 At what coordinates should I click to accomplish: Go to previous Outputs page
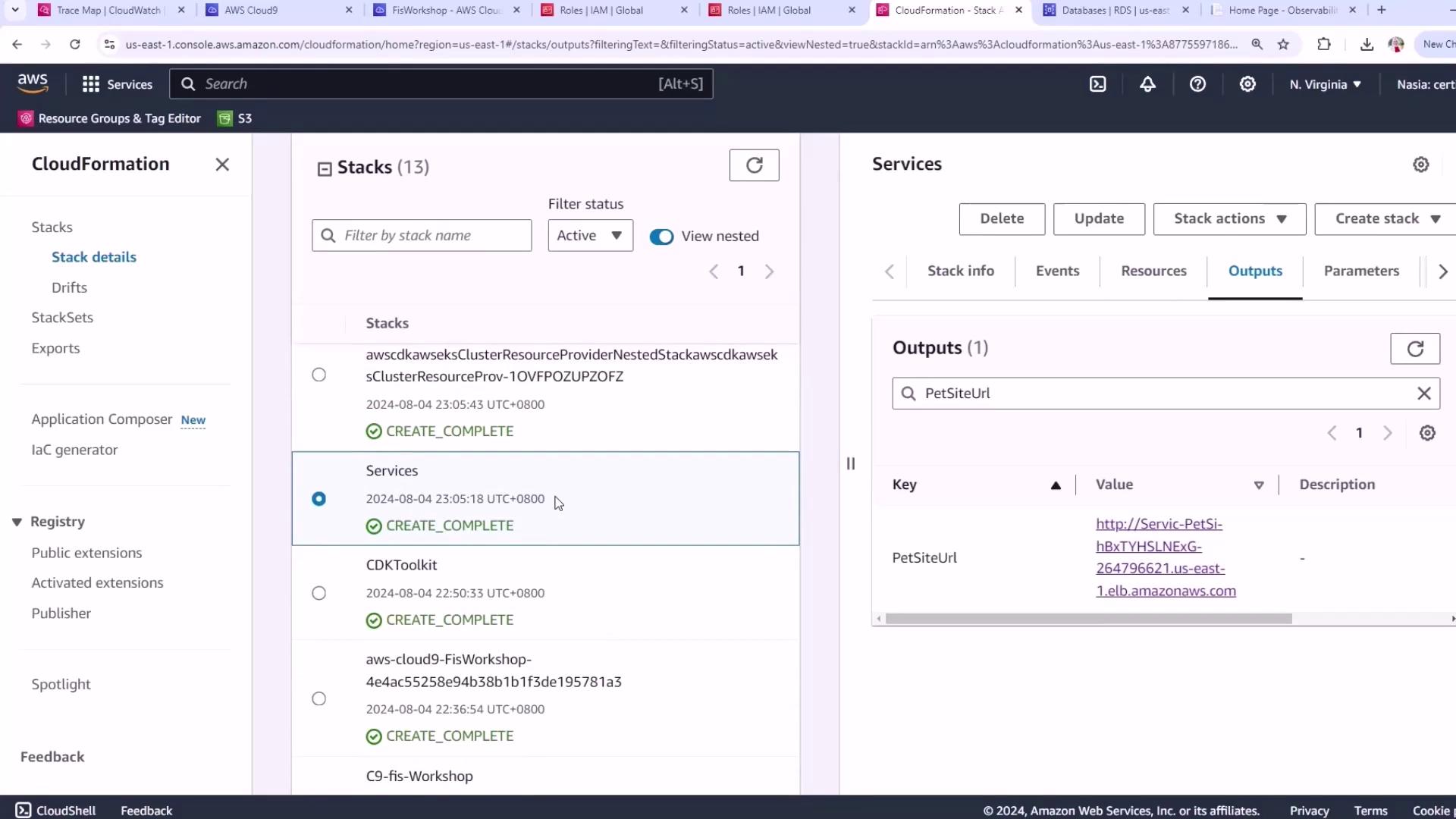tap(1332, 433)
